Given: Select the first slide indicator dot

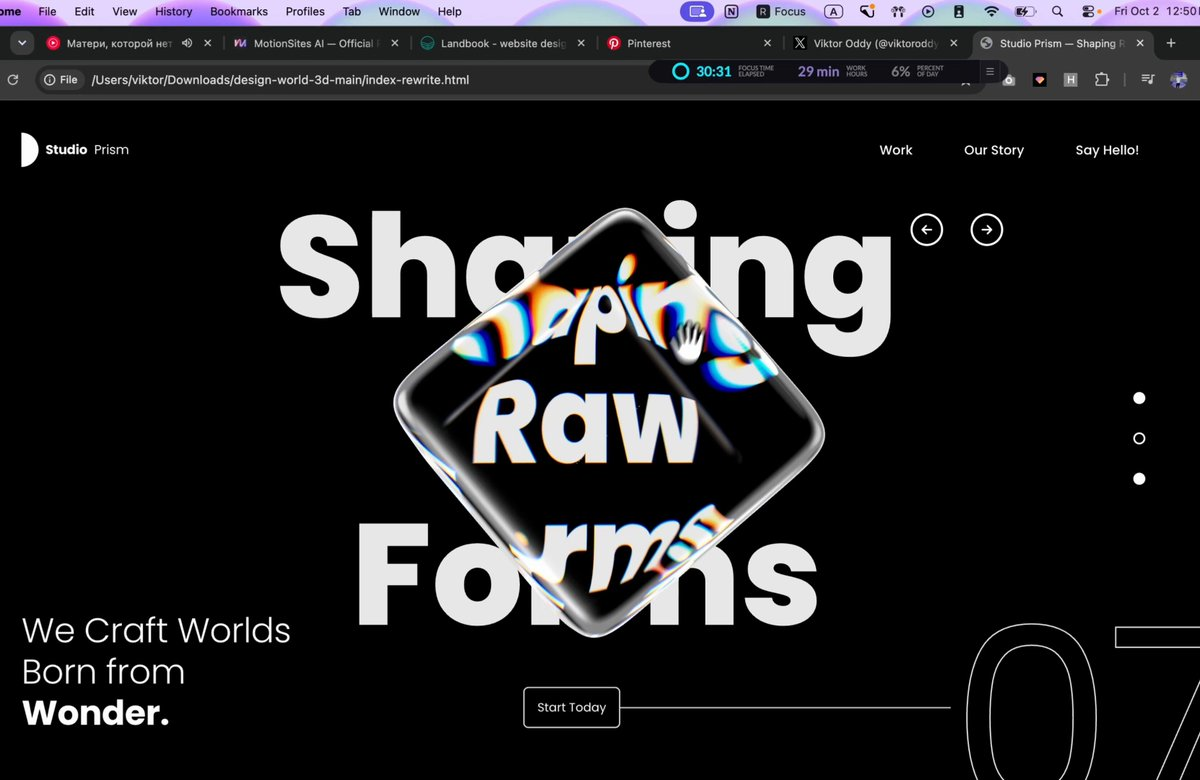Looking at the screenshot, I should pos(1139,398).
